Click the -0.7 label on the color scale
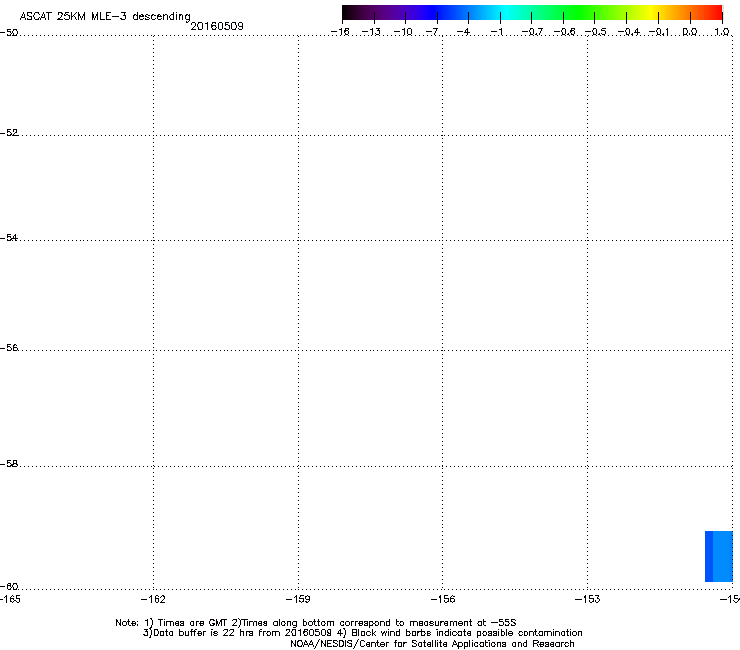Image resolution: width=740 pixels, height=650 pixels. click(532, 32)
